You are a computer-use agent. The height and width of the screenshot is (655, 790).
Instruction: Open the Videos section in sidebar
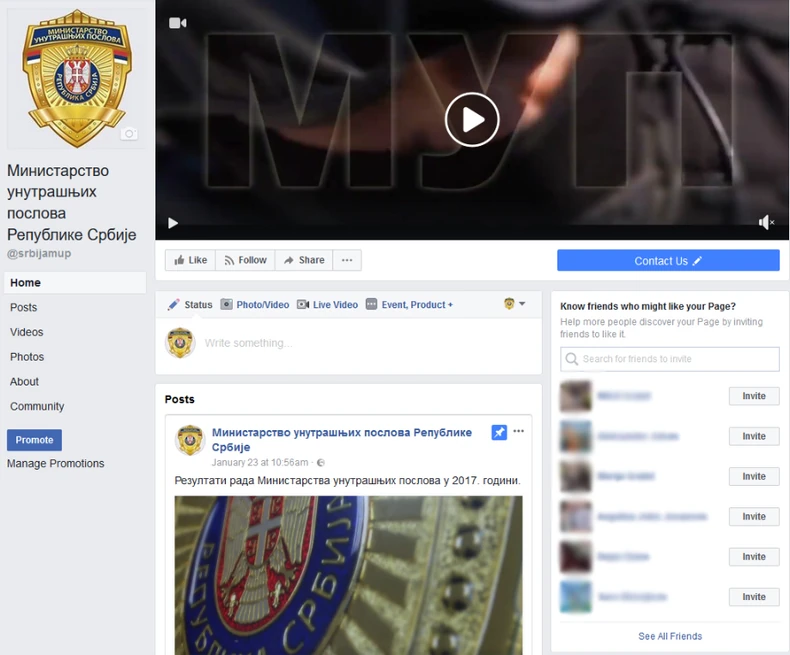click(x=27, y=332)
